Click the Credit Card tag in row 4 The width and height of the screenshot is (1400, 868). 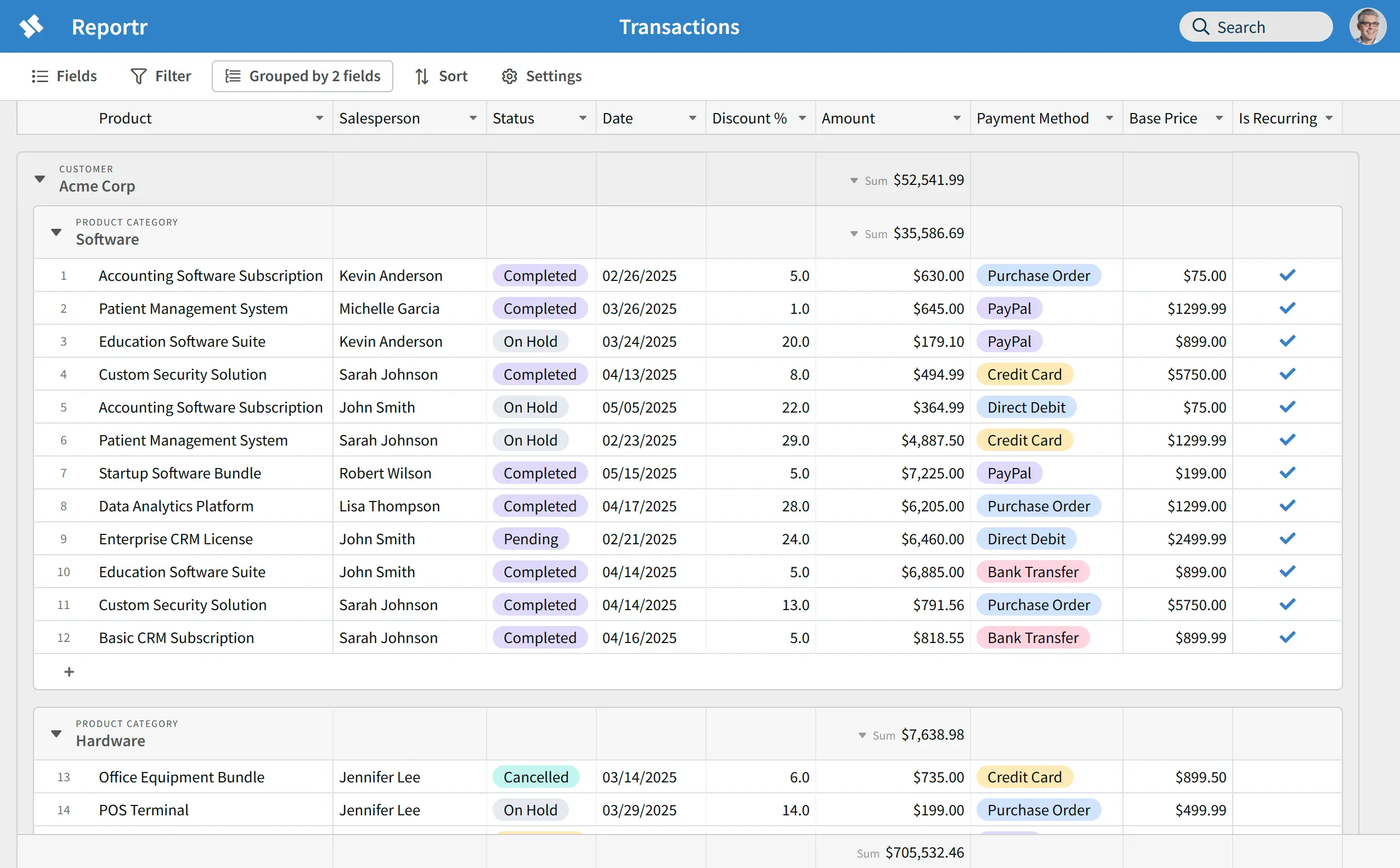click(1024, 374)
